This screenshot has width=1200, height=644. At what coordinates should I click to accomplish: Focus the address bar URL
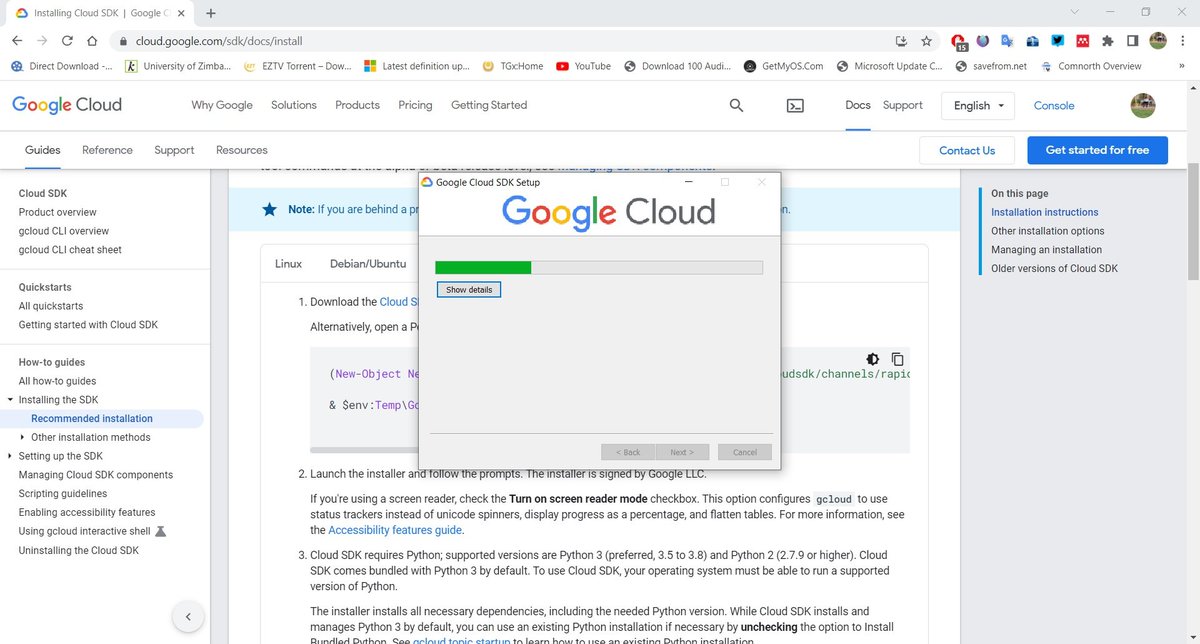(x=219, y=42)
